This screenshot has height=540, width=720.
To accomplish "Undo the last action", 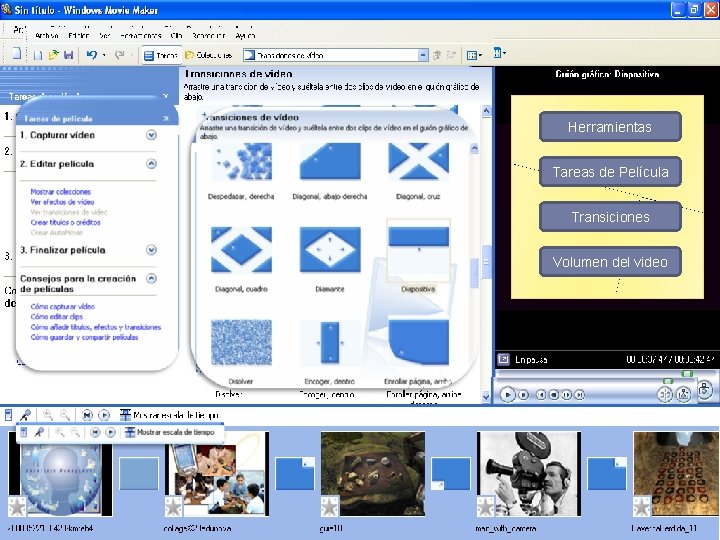I will click(92, 55).
